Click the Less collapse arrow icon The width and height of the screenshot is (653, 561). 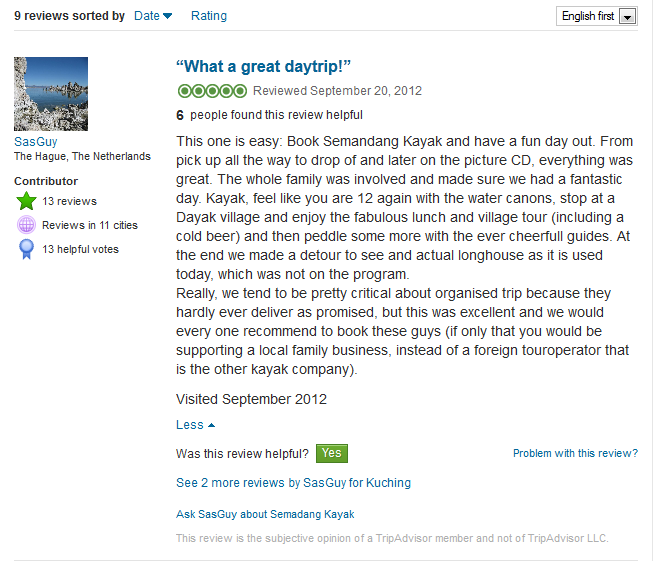tap(211, 425)
